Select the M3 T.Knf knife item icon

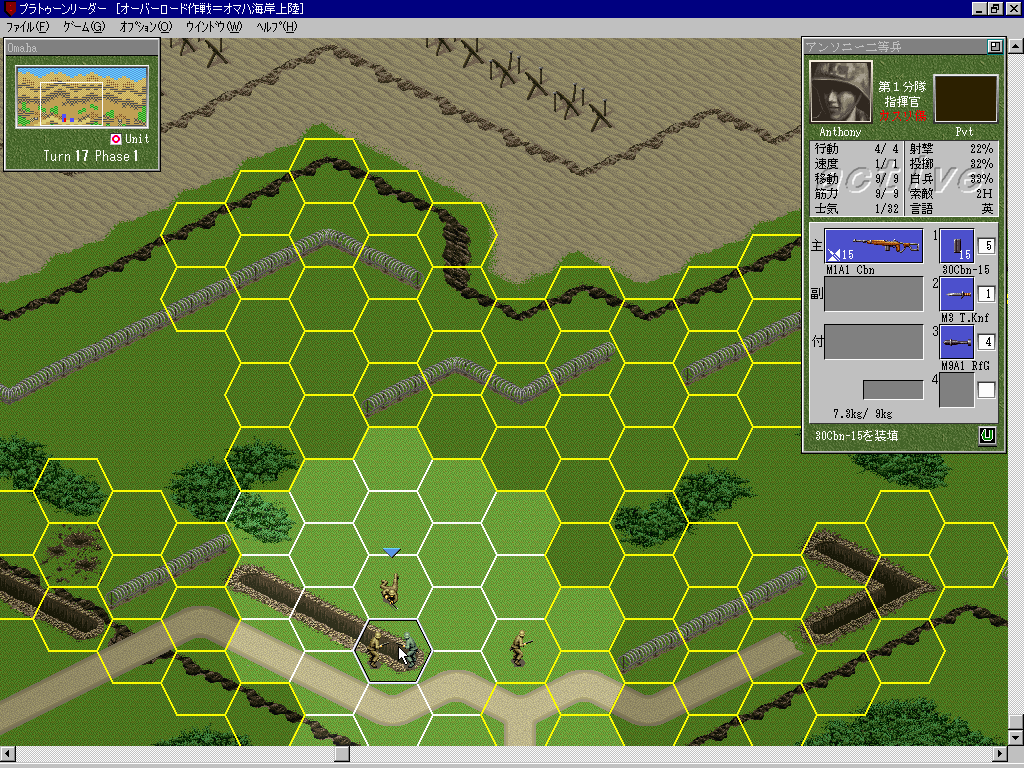957,294
